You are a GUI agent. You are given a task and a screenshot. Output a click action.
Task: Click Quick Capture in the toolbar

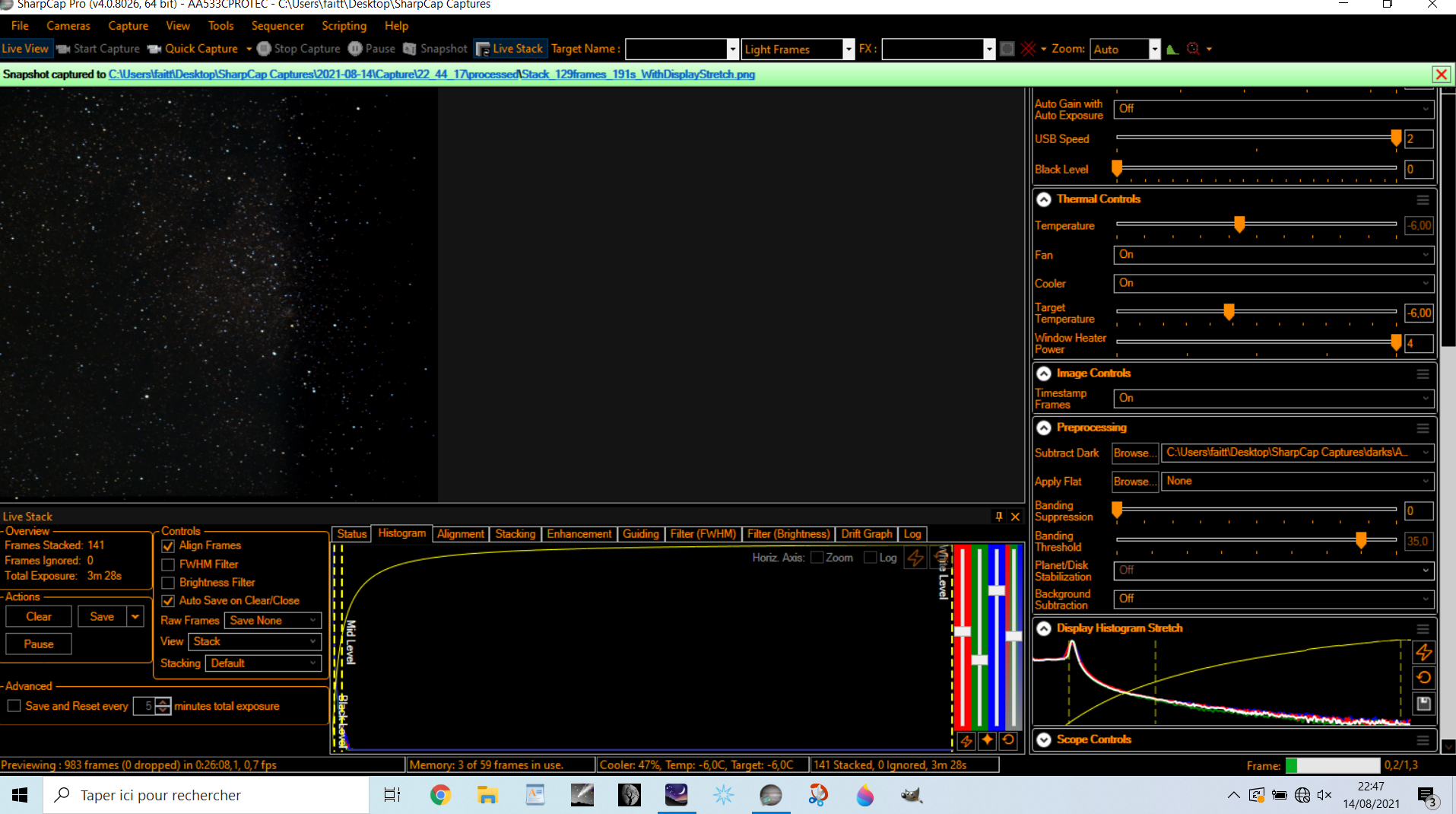pyautogui.click(x=193, y=49)
